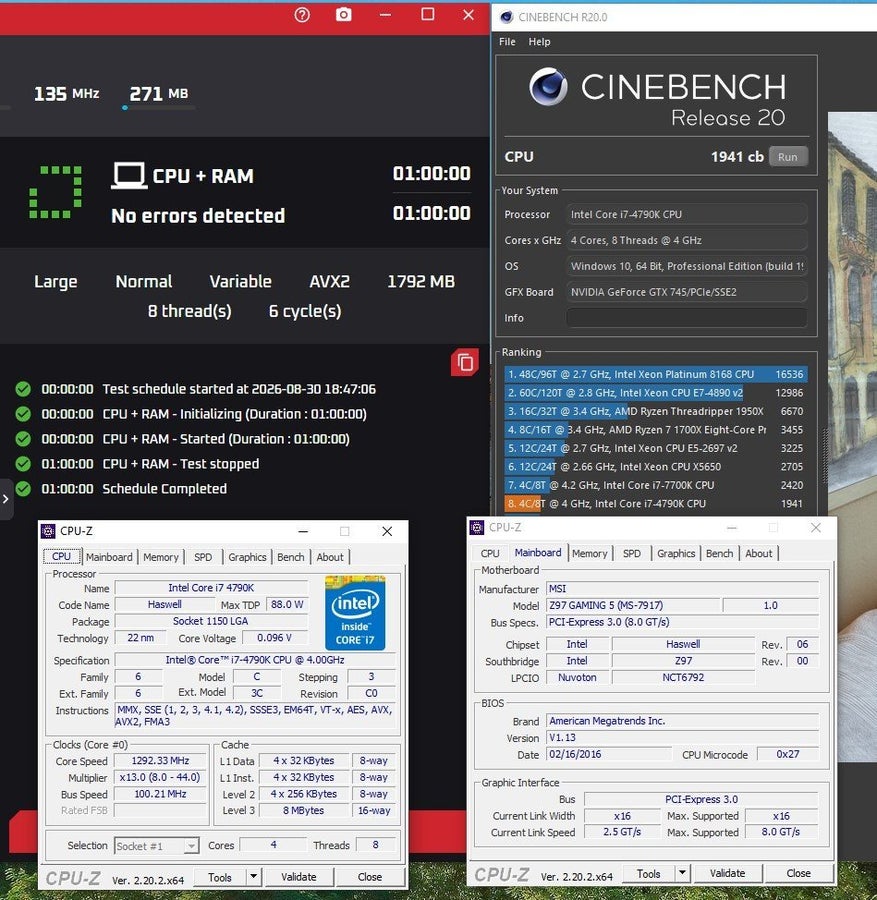
Task: Open Graphics tab in right CPU-Z window
Action: [x=676, y=553]
